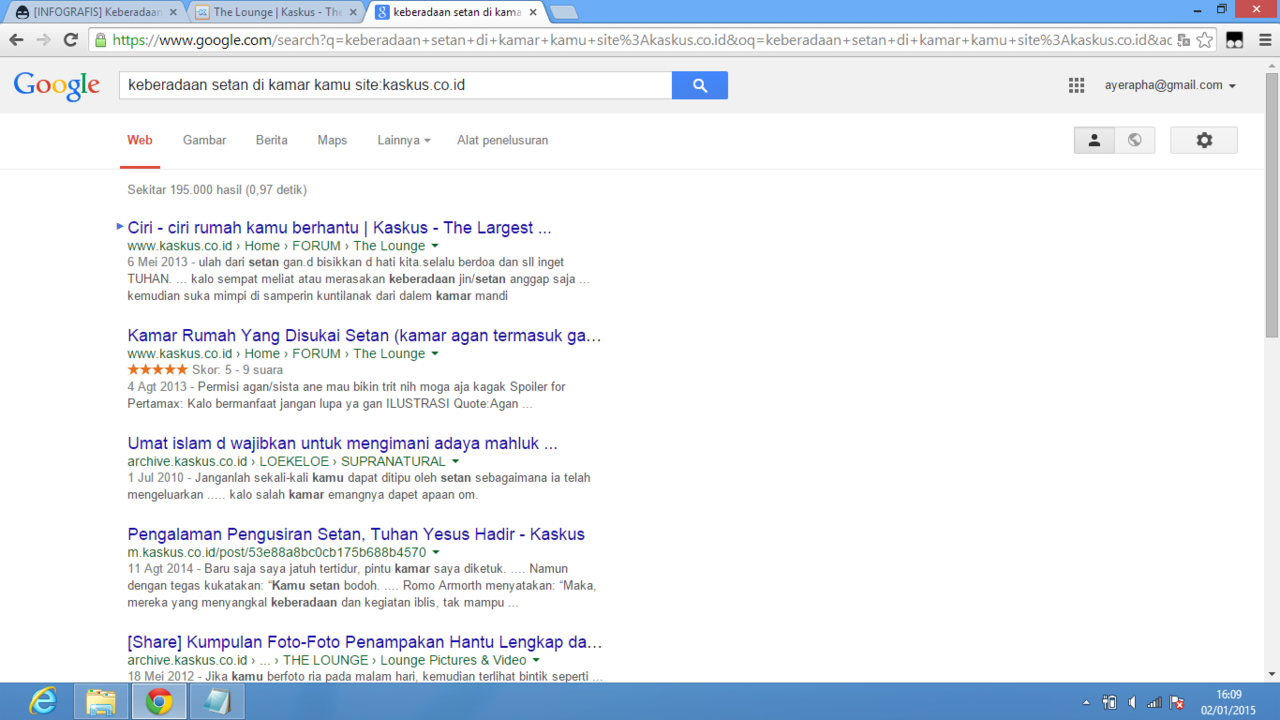1280x720 pixels.
Task: Switch to global results view
Action: click(x=1135, y=140)
